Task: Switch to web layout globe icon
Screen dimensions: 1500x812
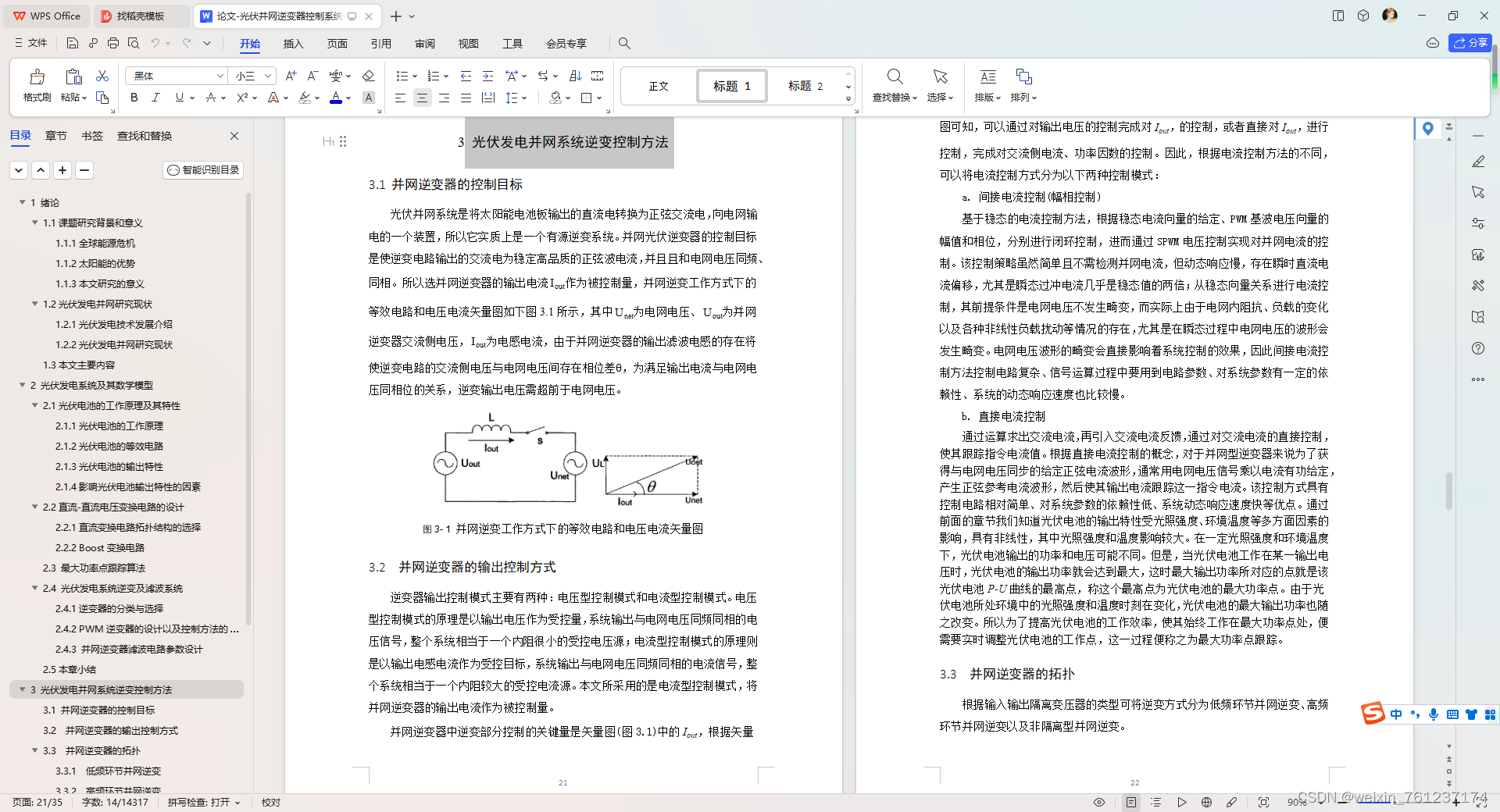Action: point(1206,802)
